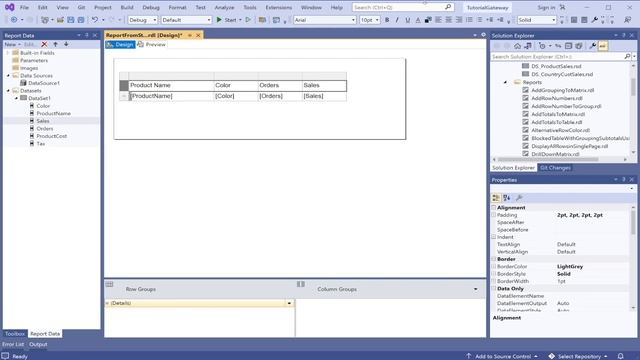Open the Output tab at bottom
This screenshot has height=360, width=640.
point(38,344)
